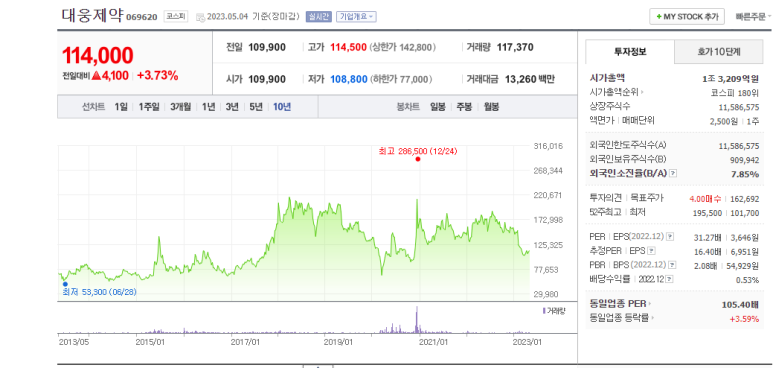Screen dimensions: 773x368
Task: Select the 3년 line chart period
Action: pos(232,107)
